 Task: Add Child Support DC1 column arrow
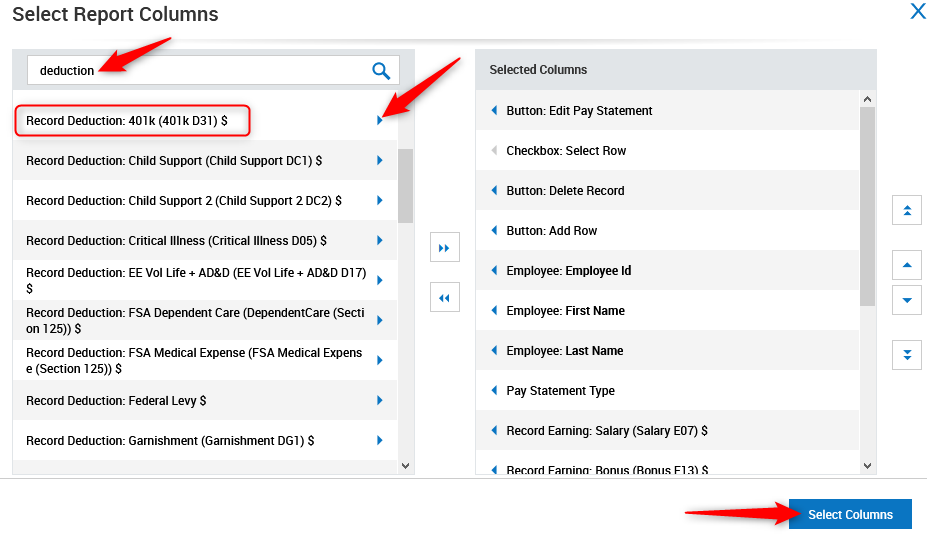(380, 160)
